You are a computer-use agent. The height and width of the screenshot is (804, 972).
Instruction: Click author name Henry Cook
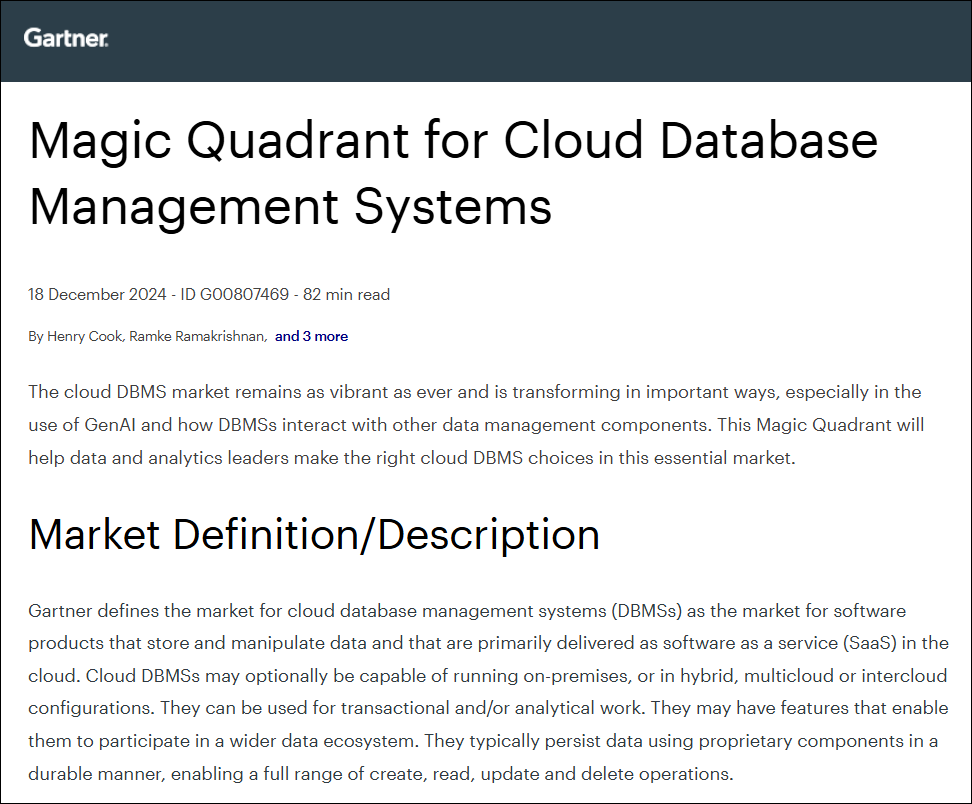83,337
